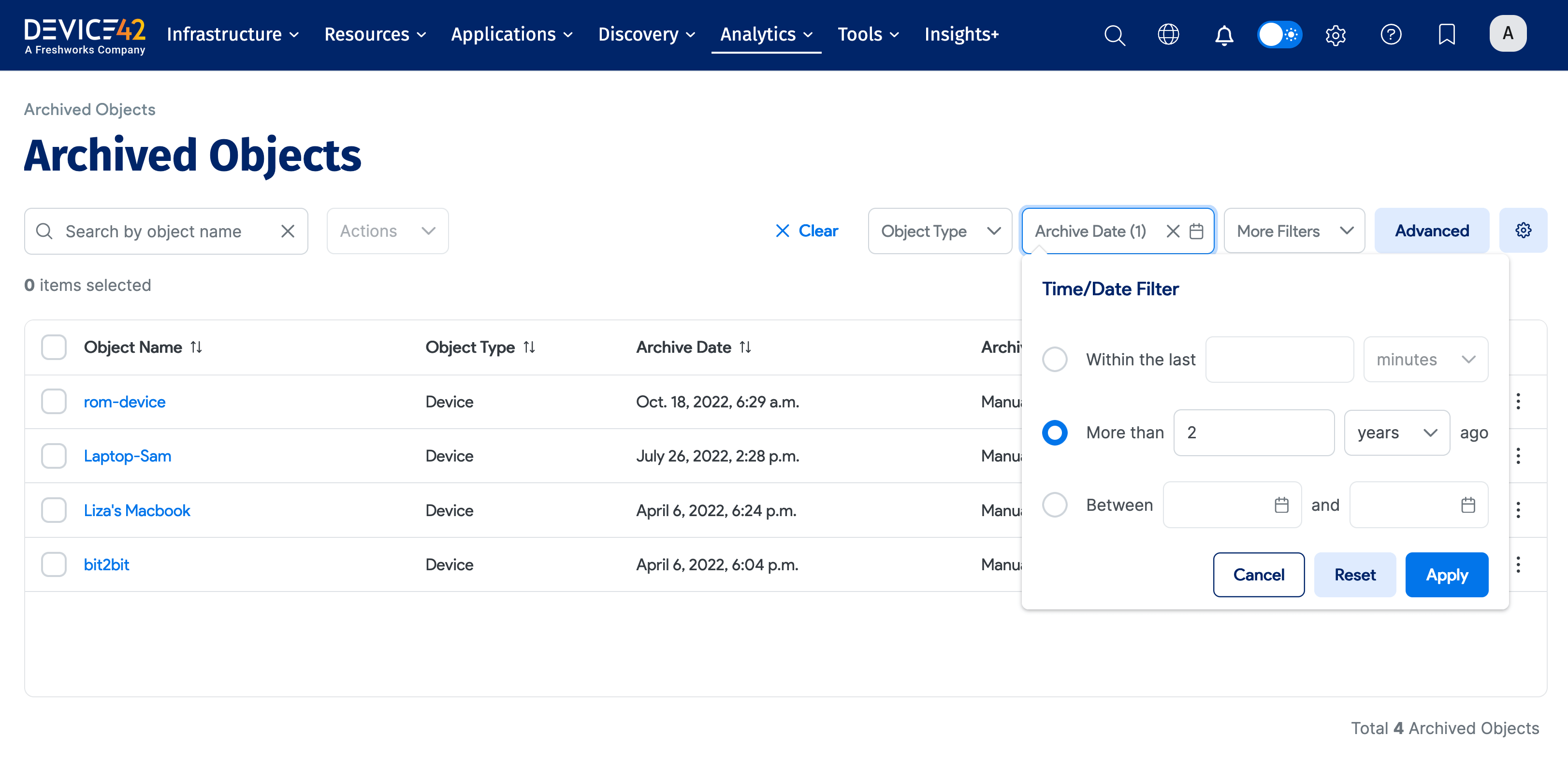The image size is (1568, 779).
Task: Open the 'years' unit dropdown in the filter
Action: [1396, 432]
